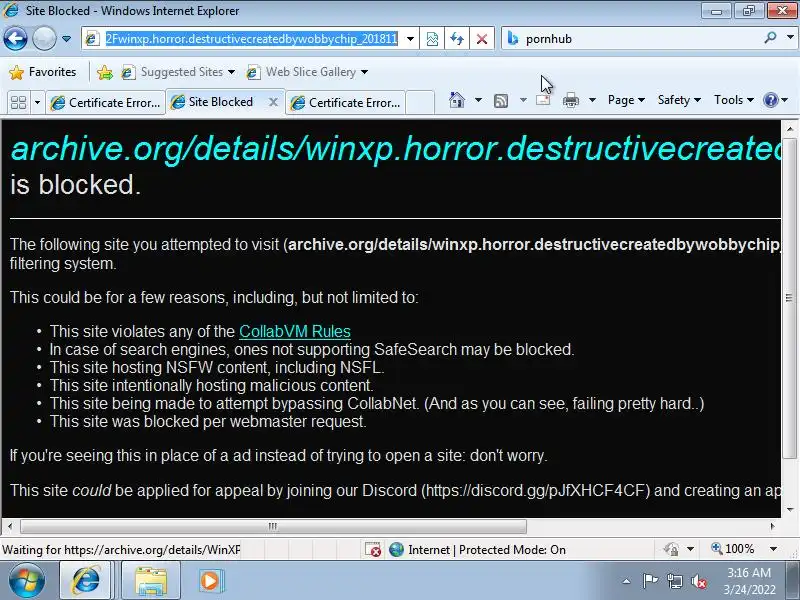
Task: Click the Home page icon
Action: (457, 100)
